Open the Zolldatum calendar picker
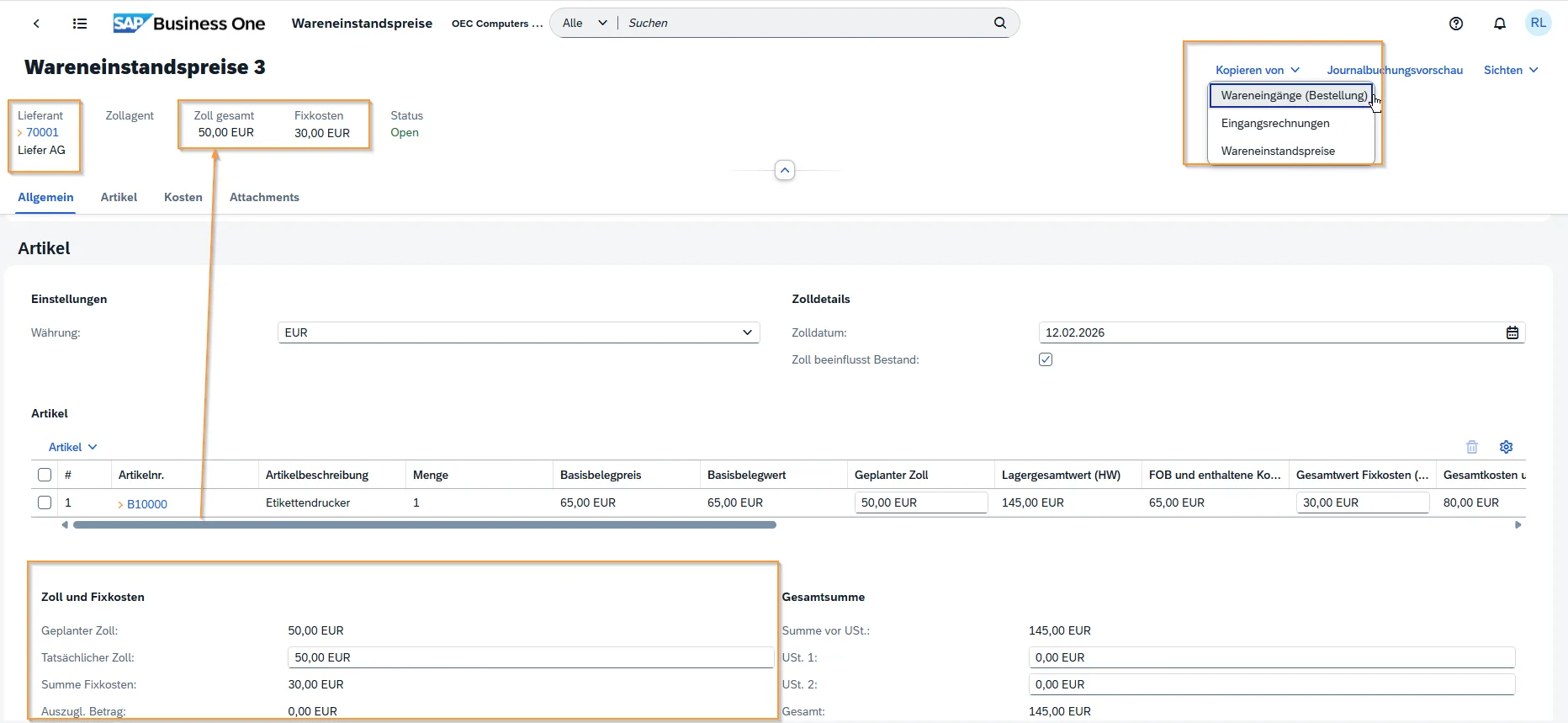This screenshot has height=723, width=1568. pos(1512,332)
